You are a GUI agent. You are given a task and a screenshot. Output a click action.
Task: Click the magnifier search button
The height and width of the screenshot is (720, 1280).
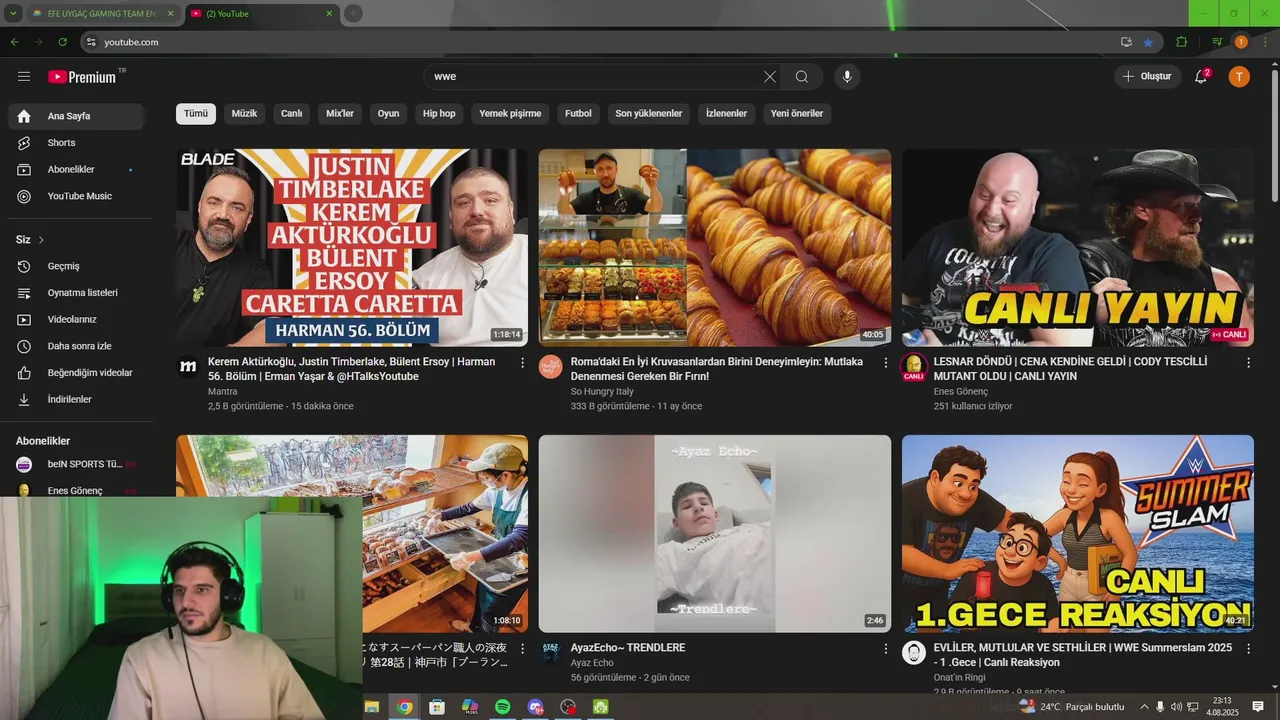point(802,77)
